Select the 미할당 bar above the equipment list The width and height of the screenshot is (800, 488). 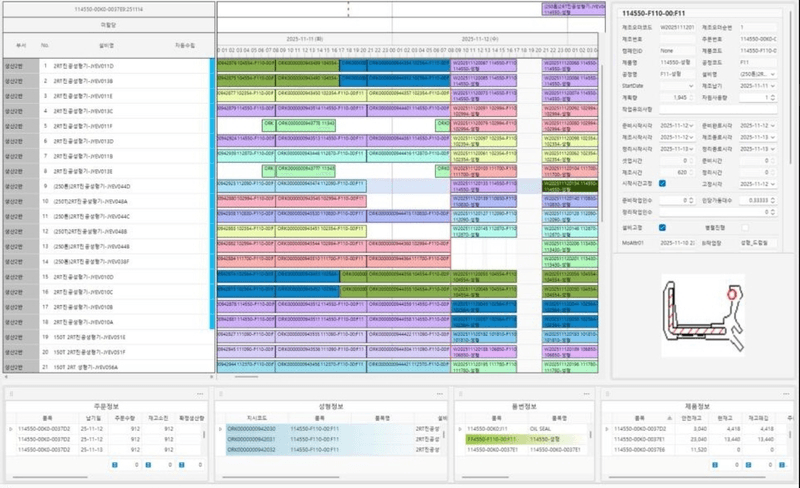109,25
